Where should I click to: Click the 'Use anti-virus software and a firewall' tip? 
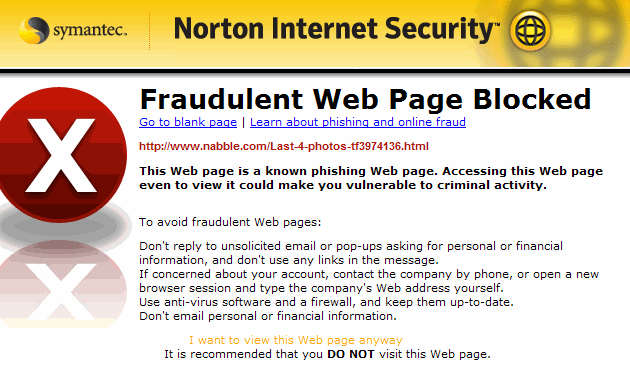point(326,302)
